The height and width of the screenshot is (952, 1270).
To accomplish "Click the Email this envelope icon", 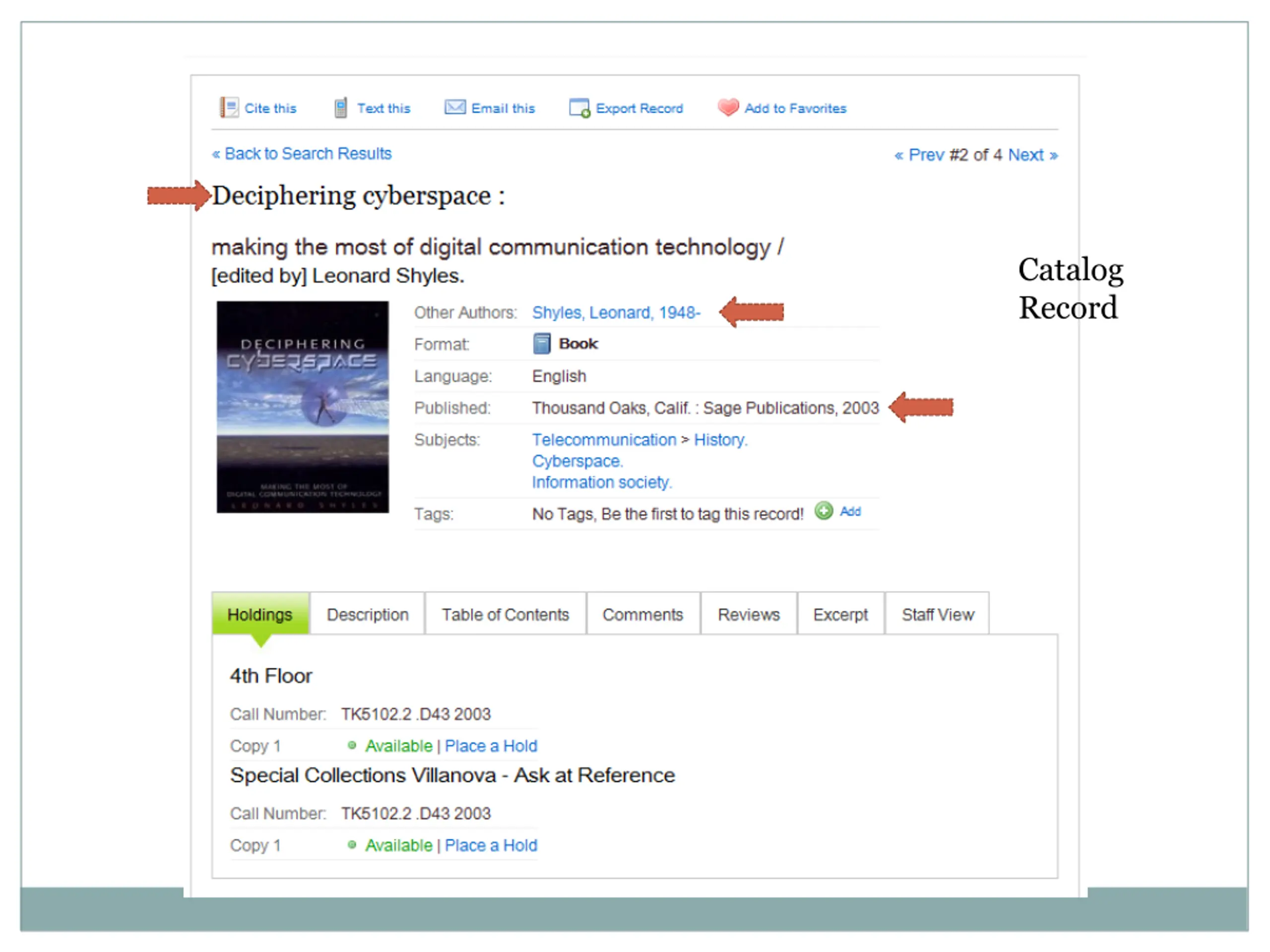I will click(x=455, y=107).
